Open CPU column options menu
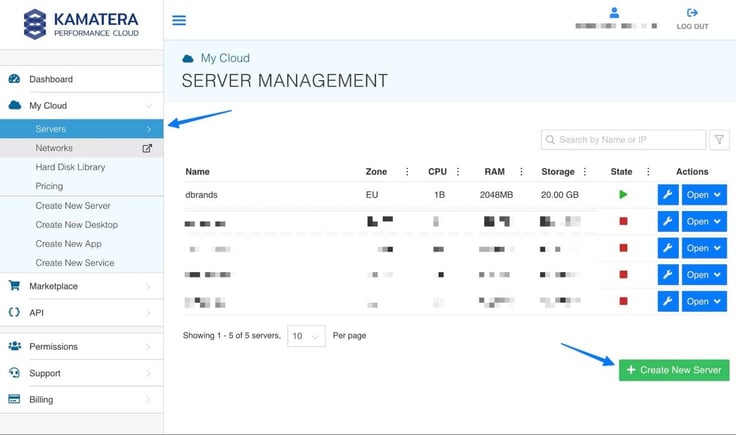Screen dimensions: 736x435 coord(458,172)
